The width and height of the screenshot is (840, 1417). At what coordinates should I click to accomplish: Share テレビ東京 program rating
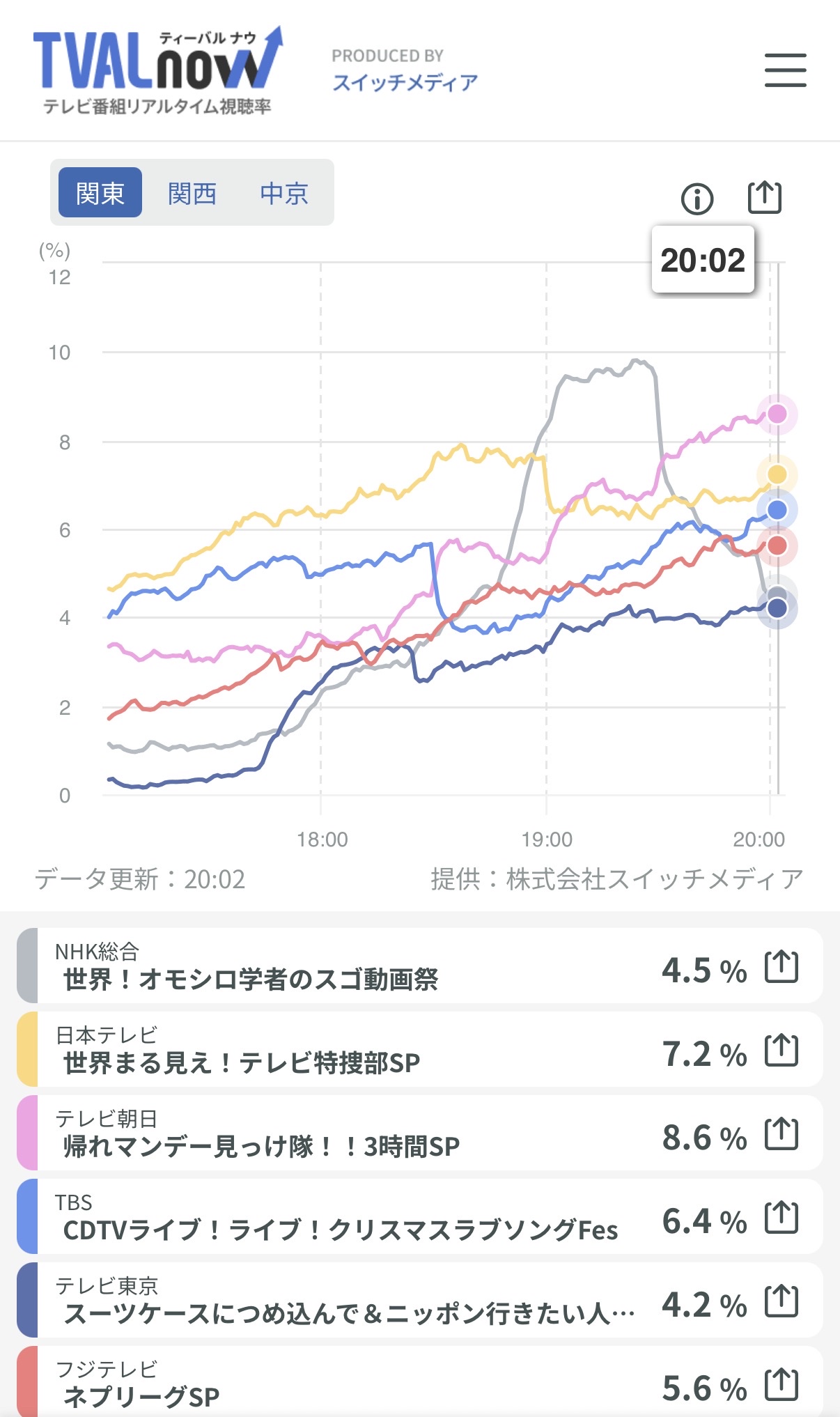coord(781,1301)
